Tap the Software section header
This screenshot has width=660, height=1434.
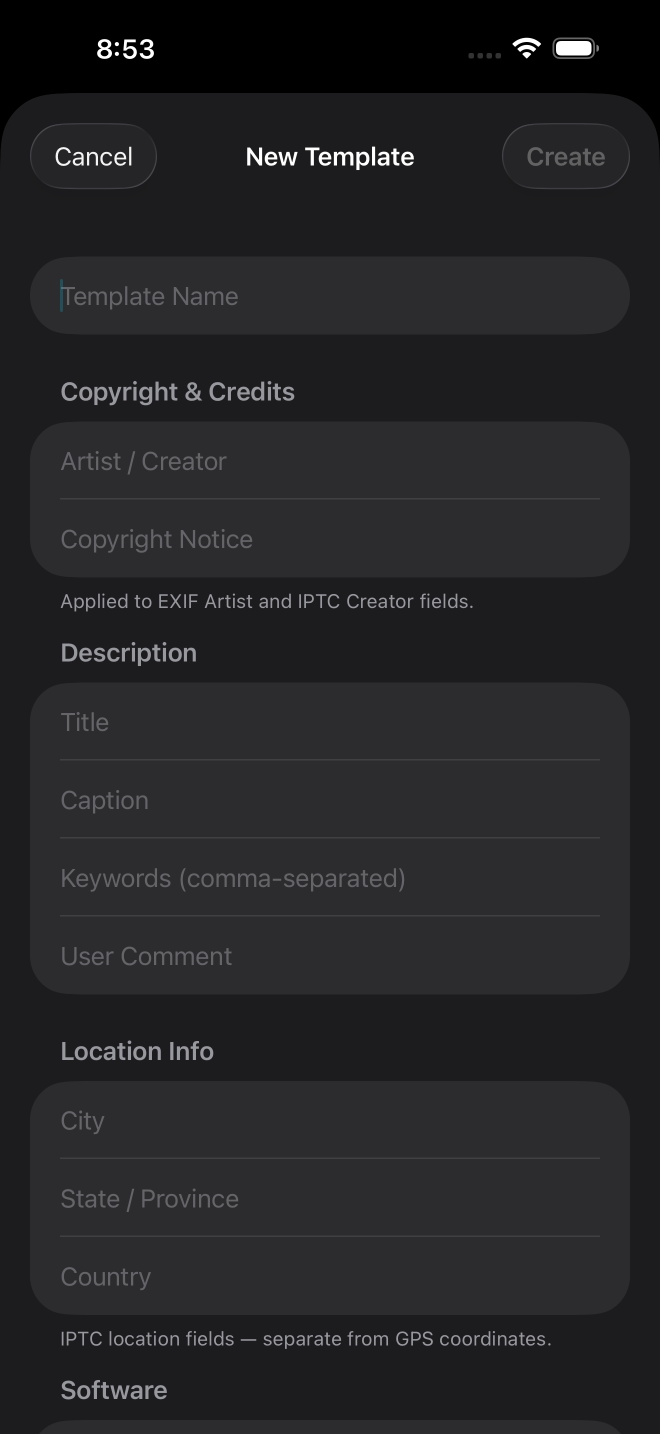pos(113,1390)
